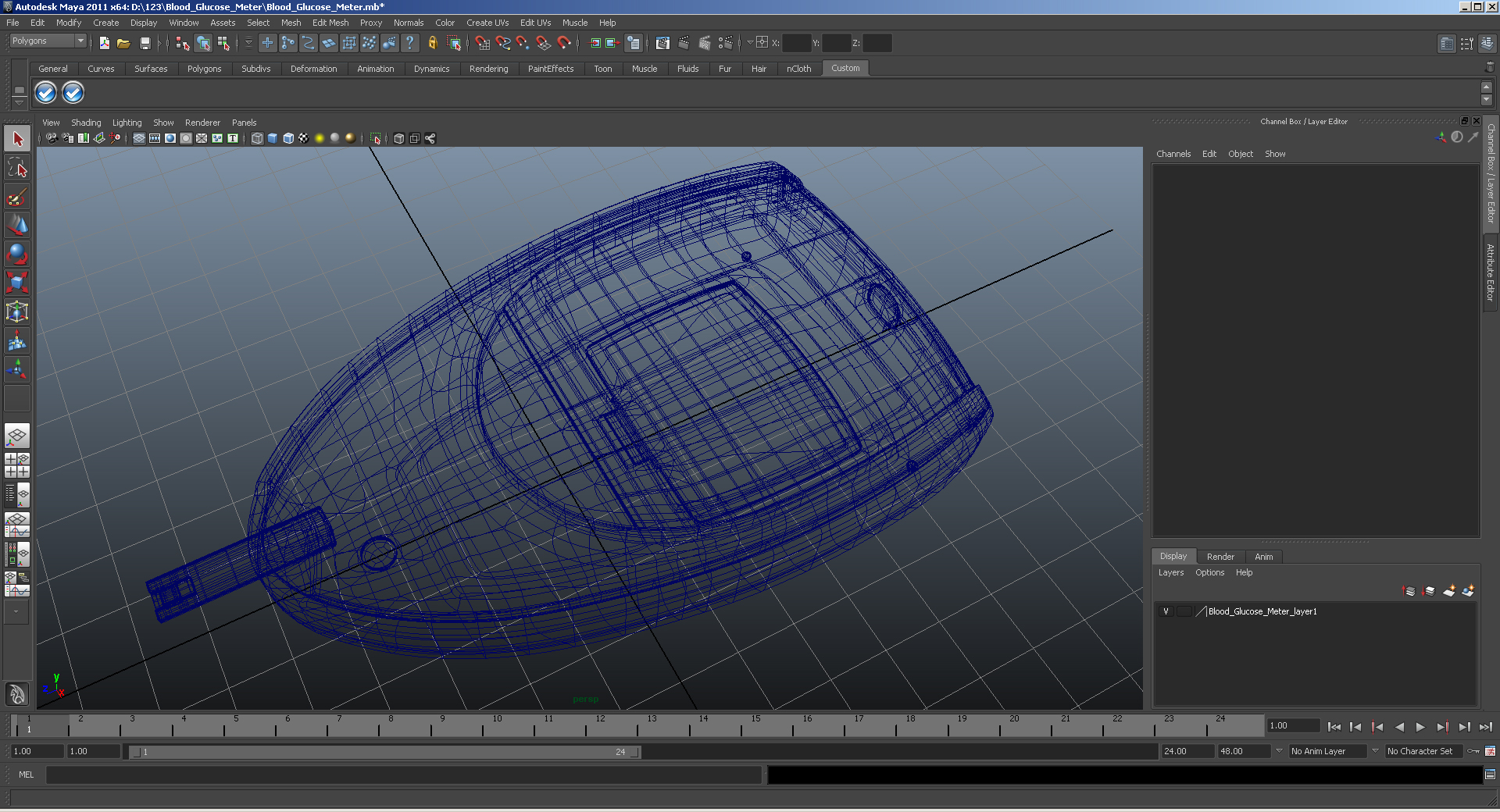Save the current scene
This screenshot has width=1500, height=812.
point(145,43)
